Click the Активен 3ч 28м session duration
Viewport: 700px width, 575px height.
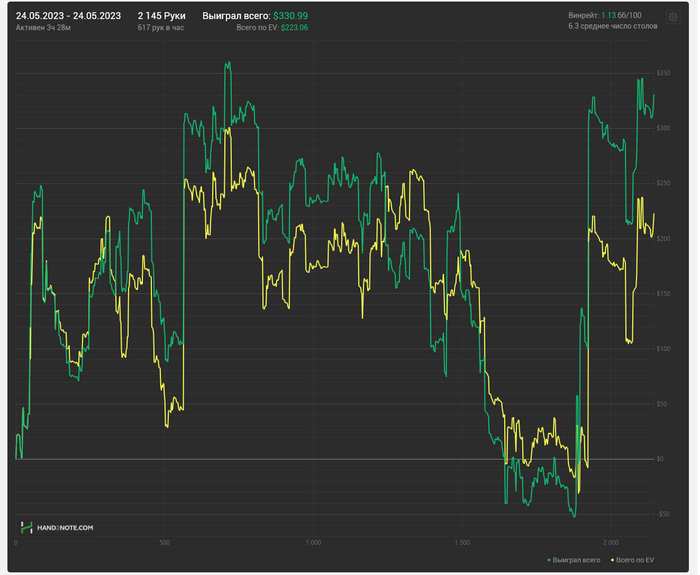(46, 28)
